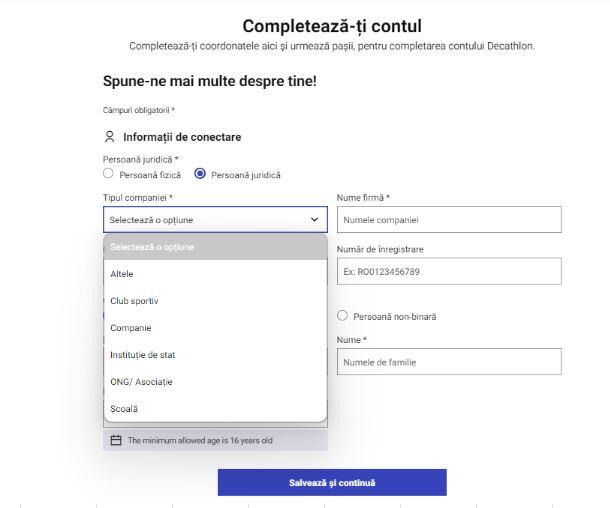Image resolution: width=610 pixels, height=508 pixels.
Task: Pick Altele from the company type list
Action: pos(215,274)
